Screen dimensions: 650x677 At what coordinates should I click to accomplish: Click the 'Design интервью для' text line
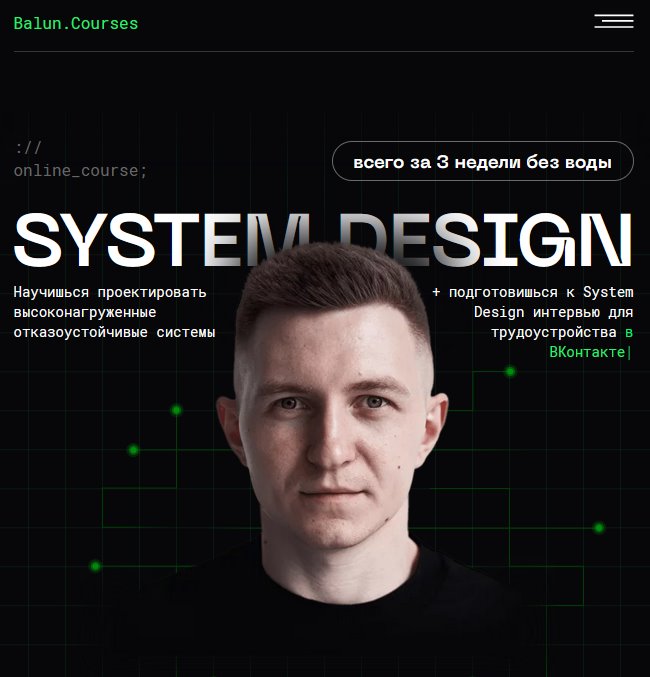tap(552, 312)
